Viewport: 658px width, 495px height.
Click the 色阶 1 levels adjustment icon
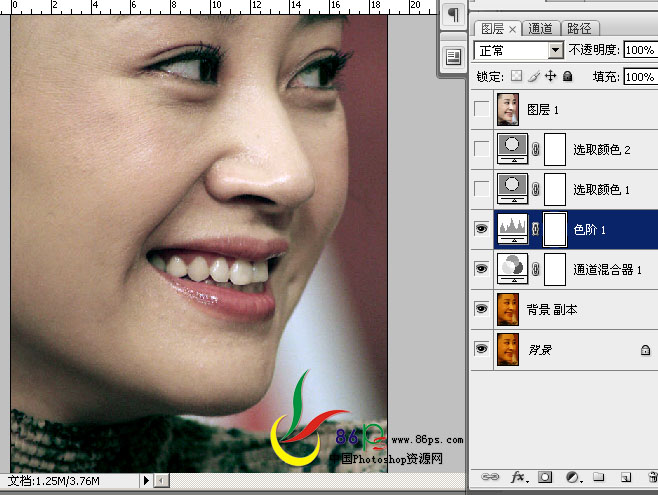(512, 229)
